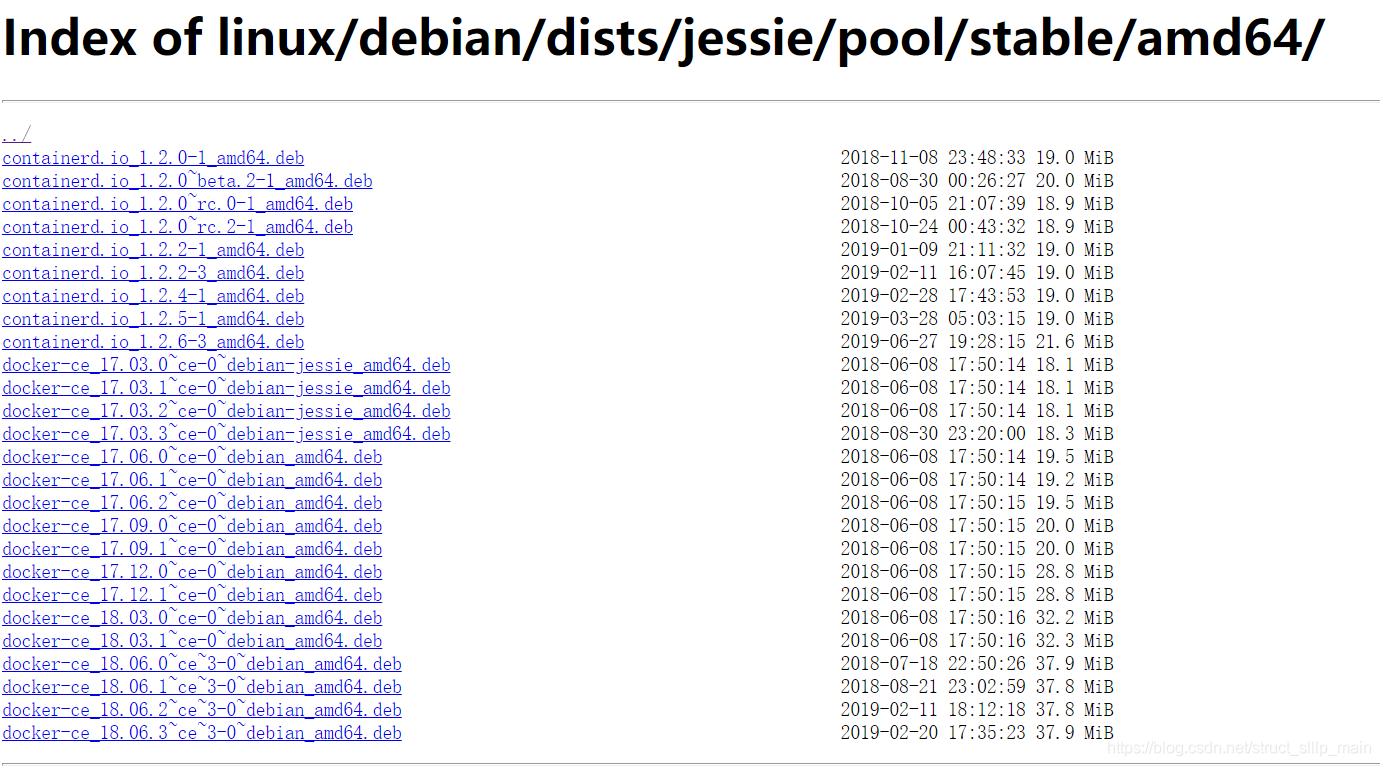1380x766 pixels.
Task: Open docker-ce_17.06.0~ce-0~debian_amd64.deb link
Action: pyautogui.click(x=192, y=457)
